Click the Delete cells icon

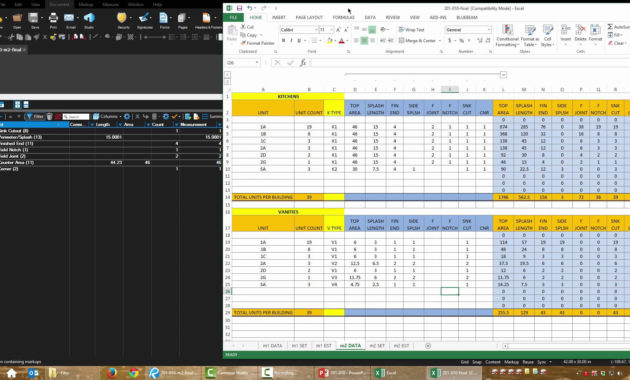(x=580, y=33)
